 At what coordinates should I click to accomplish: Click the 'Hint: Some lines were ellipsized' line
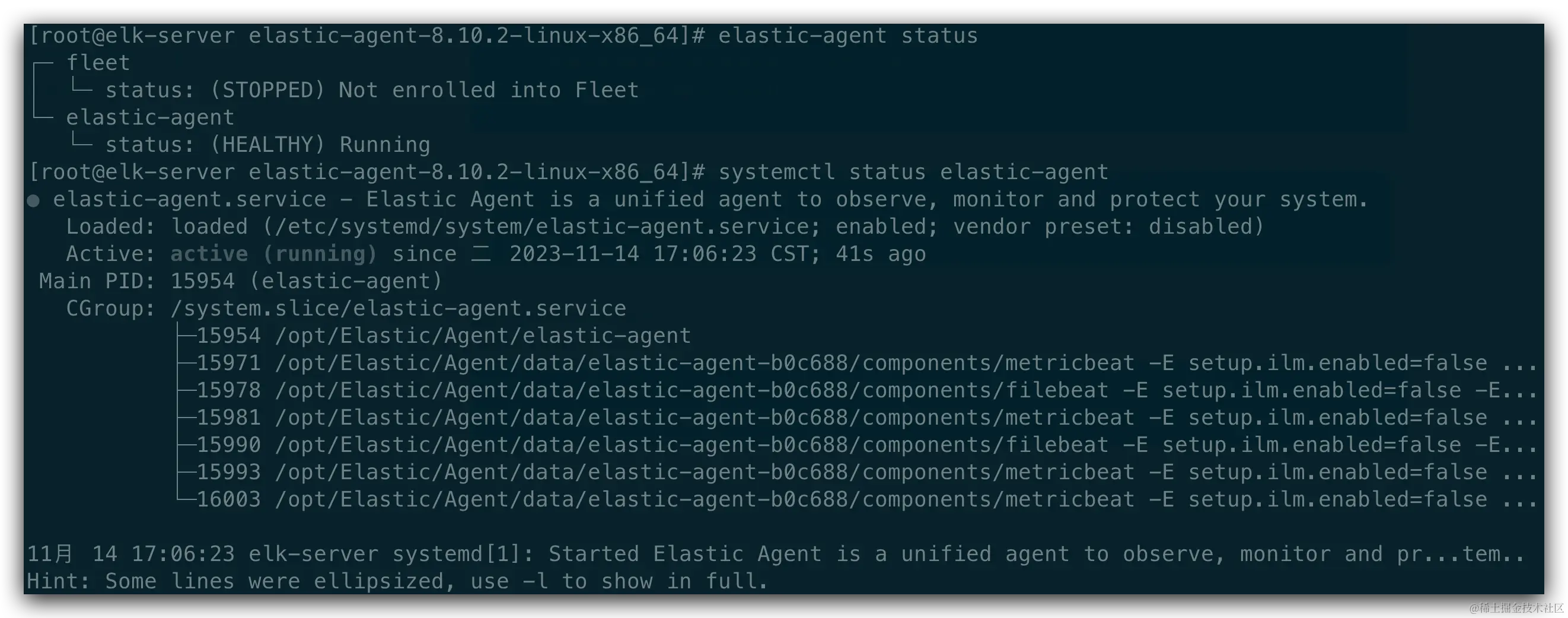(x=397, y=581)
